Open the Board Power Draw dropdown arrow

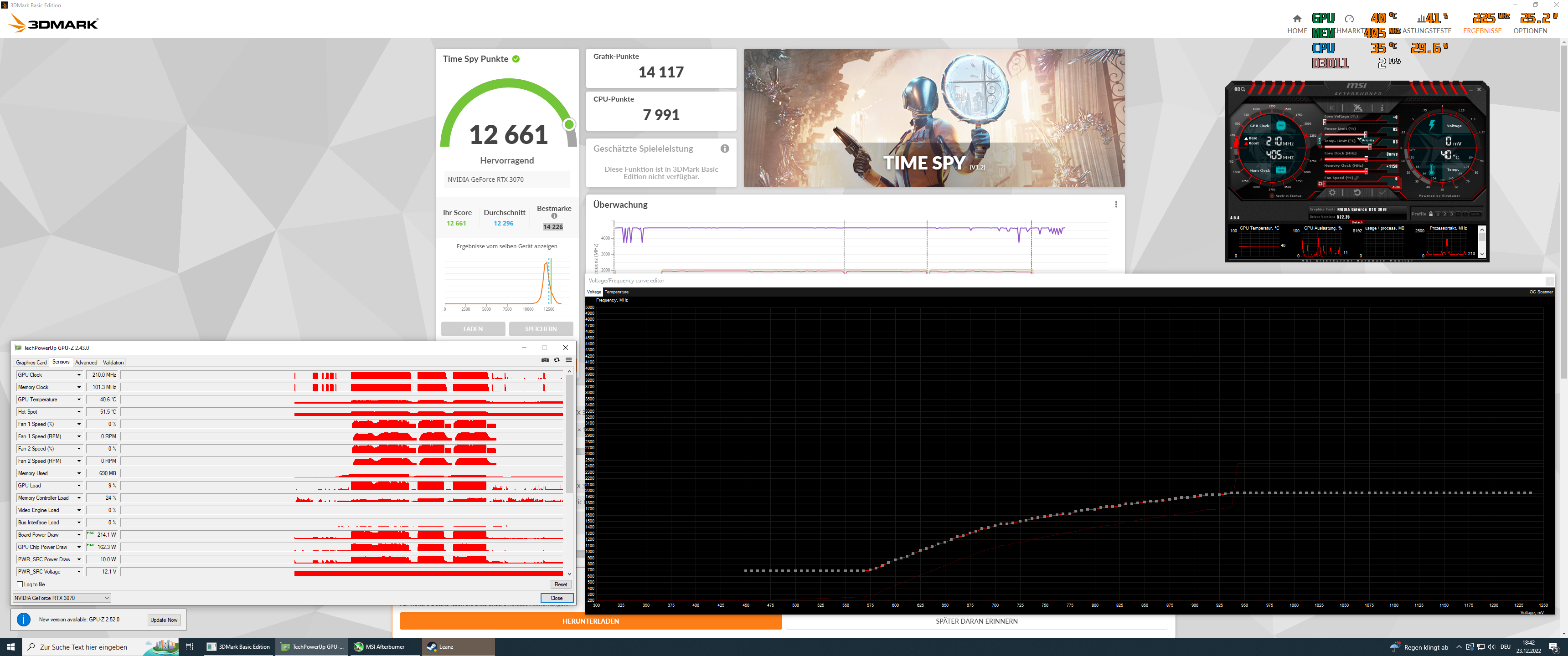tap(78, 535)
